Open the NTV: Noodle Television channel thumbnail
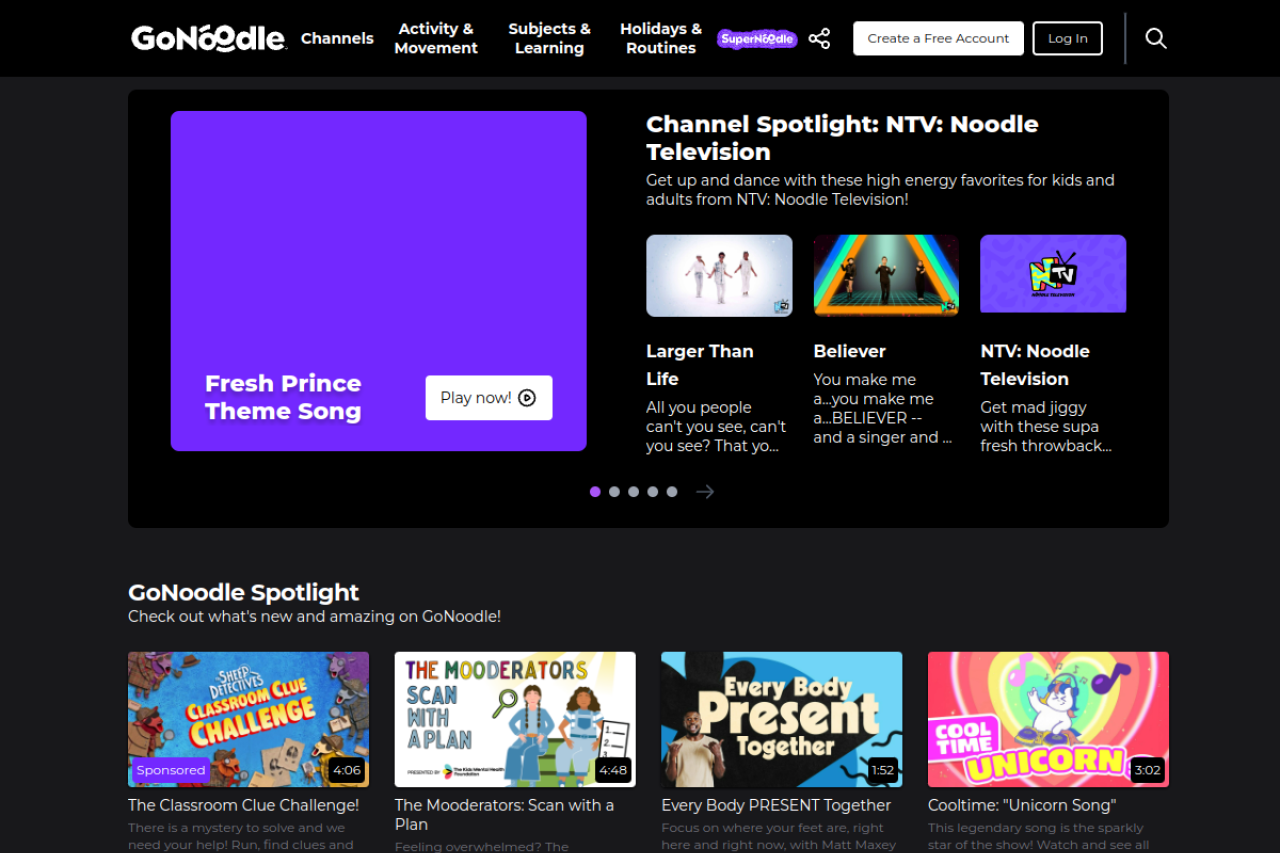This screenshot has height=853, width=1280. click(x=1053, y=274)
